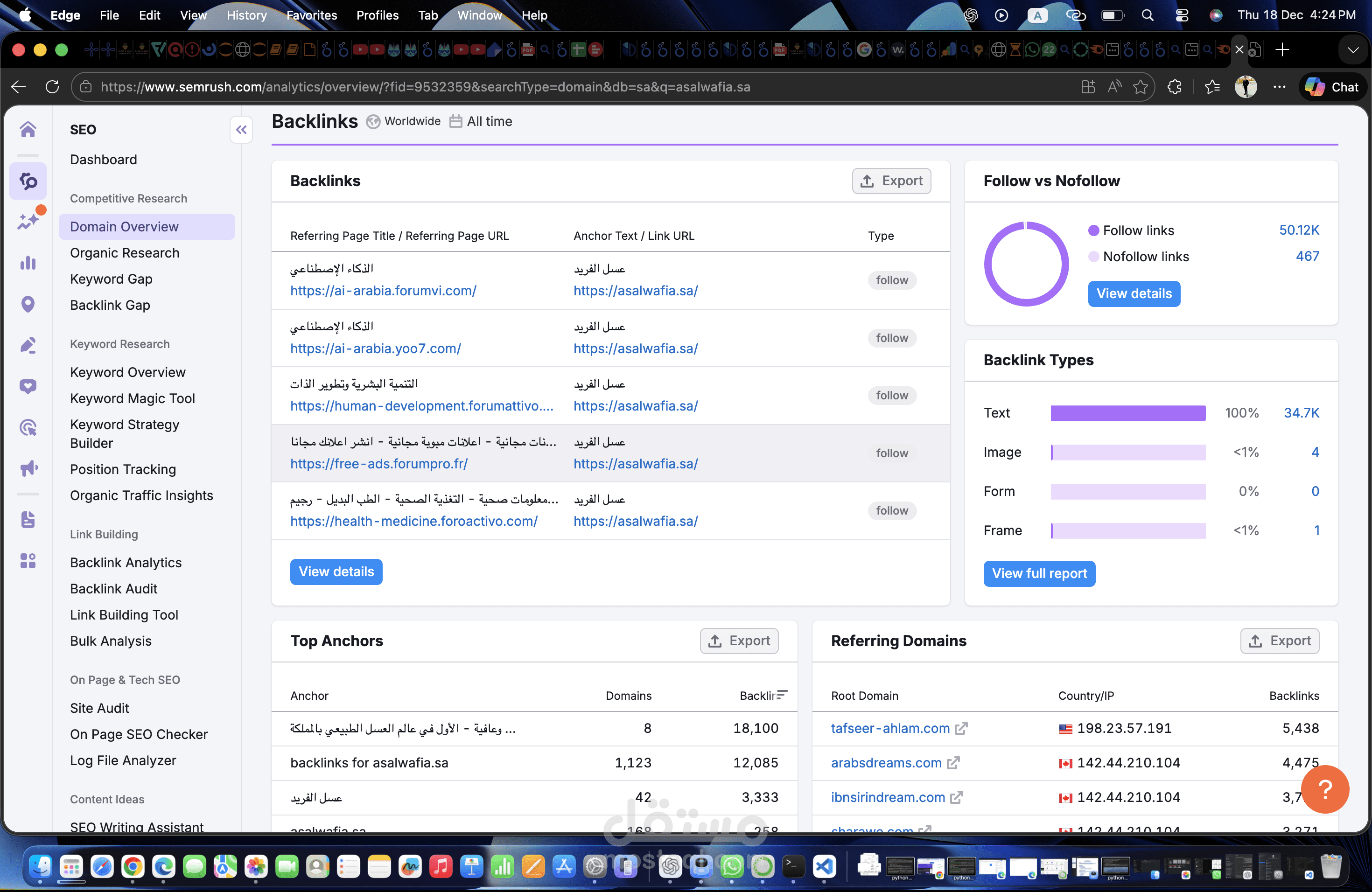Click the browser address bar URL field

[x=426, y=87]
